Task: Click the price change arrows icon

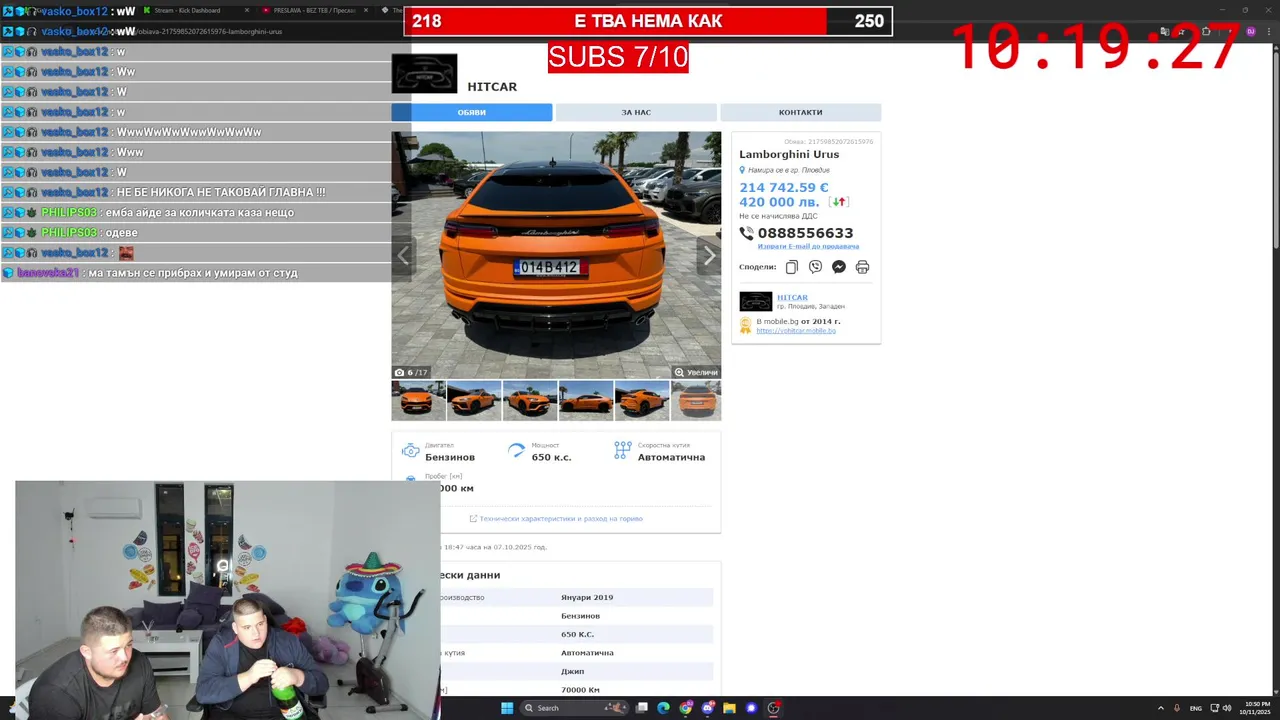Action: tap(838, 202)
